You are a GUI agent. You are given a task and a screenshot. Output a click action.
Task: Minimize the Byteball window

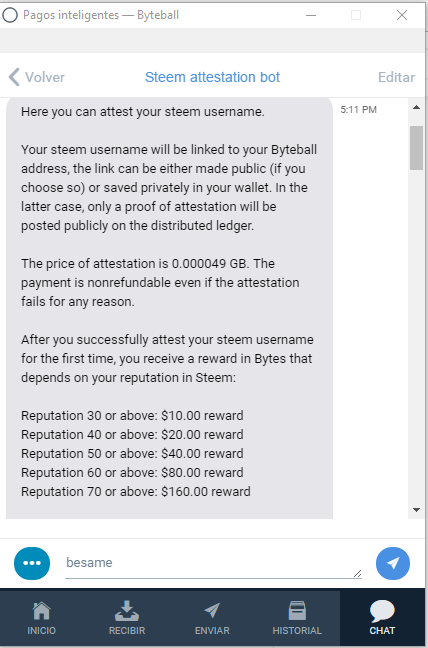(311, 15)
